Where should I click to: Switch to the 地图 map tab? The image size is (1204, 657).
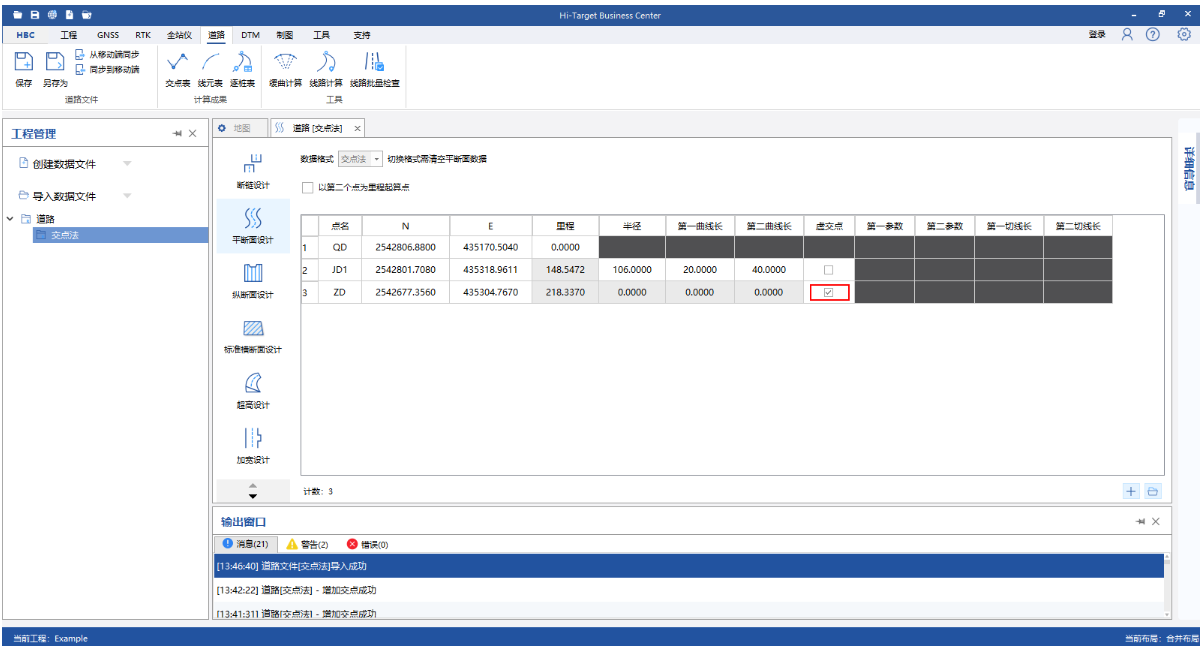coord(241,128)
